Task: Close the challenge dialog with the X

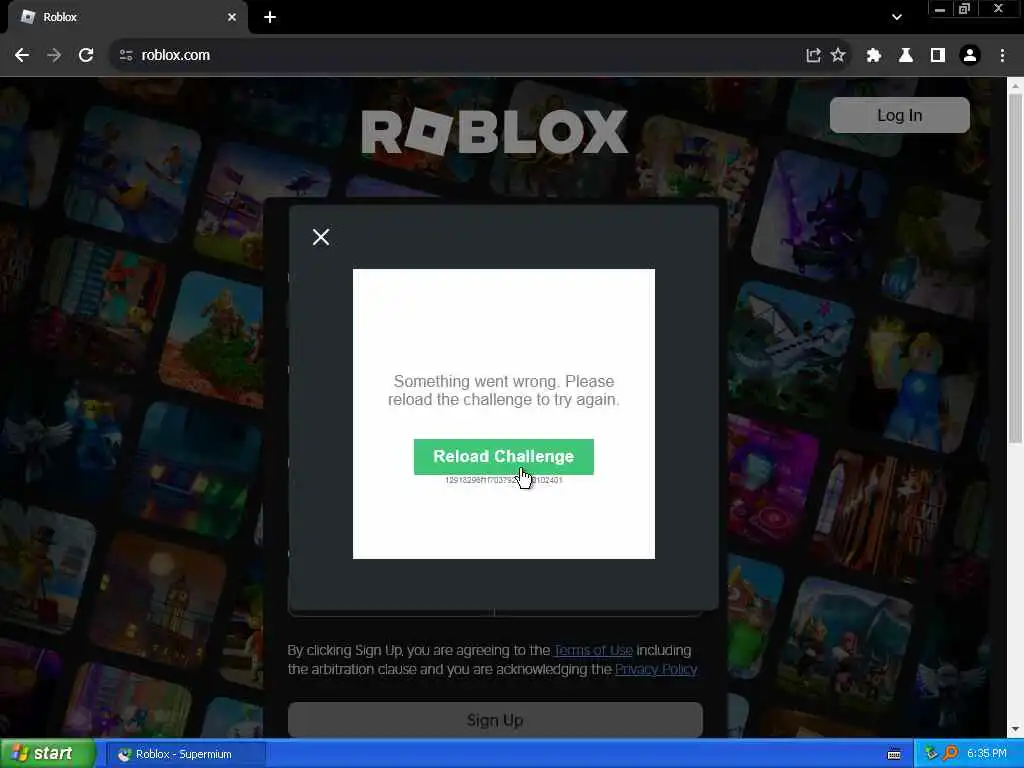Action: pyautogui.click(x=321, y=237)
